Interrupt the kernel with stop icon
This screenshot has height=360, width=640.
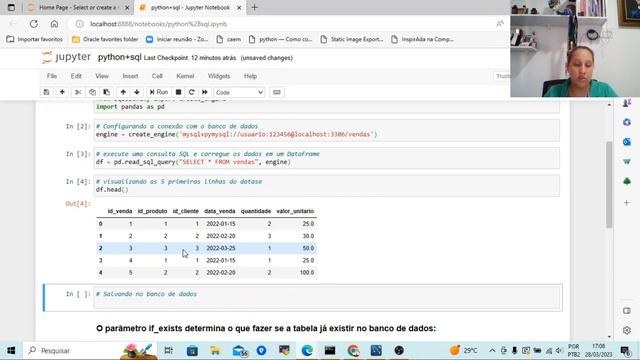click(178, 92)
